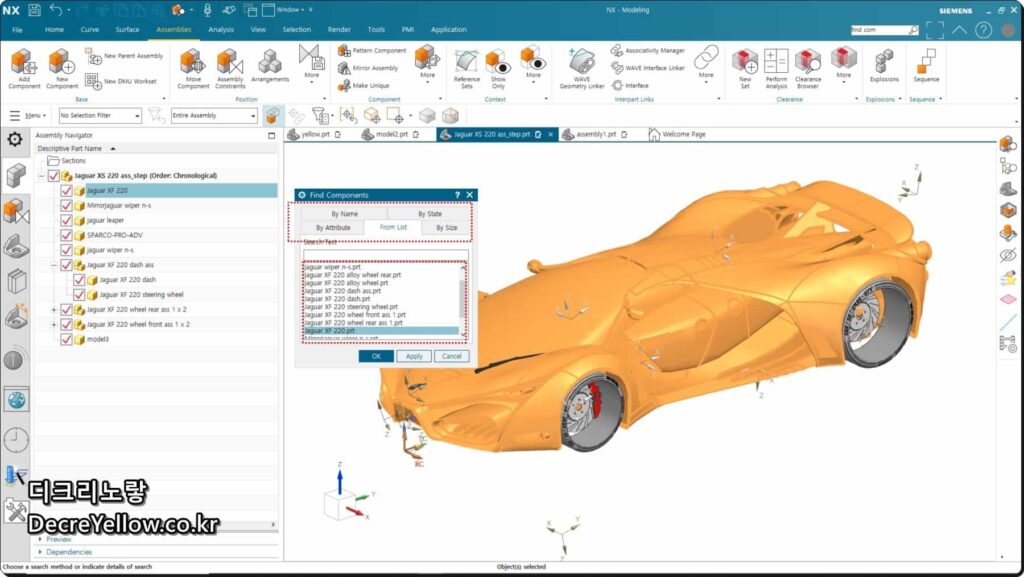Click Pattern Component
The height and width of the screenshot is (577, 1024).
[372, 50]
